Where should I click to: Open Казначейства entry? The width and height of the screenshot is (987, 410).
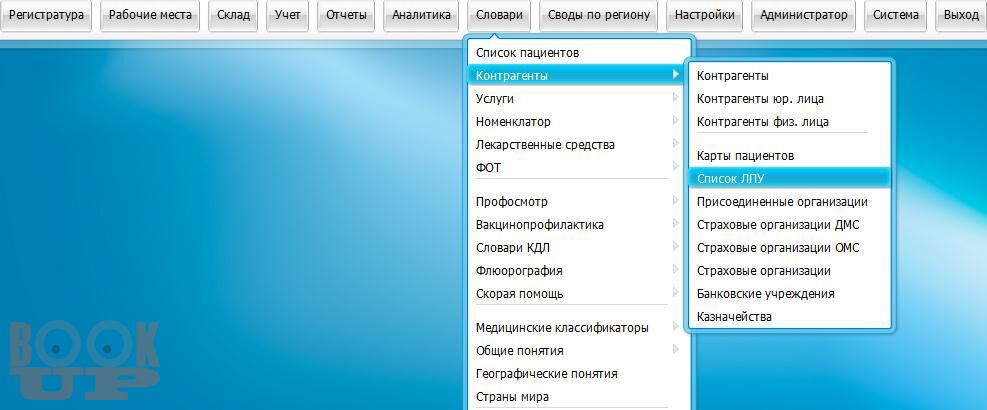[790, 317]
